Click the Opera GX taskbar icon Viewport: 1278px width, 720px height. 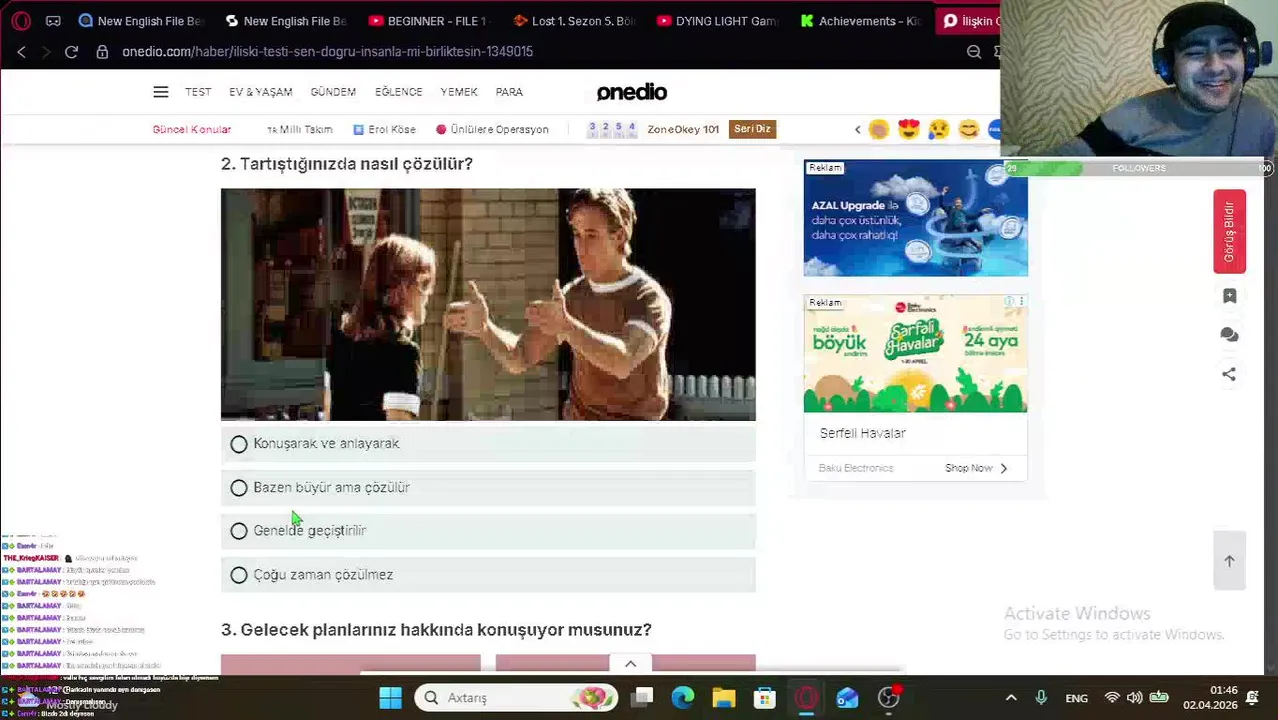click(x=806, y=697)
